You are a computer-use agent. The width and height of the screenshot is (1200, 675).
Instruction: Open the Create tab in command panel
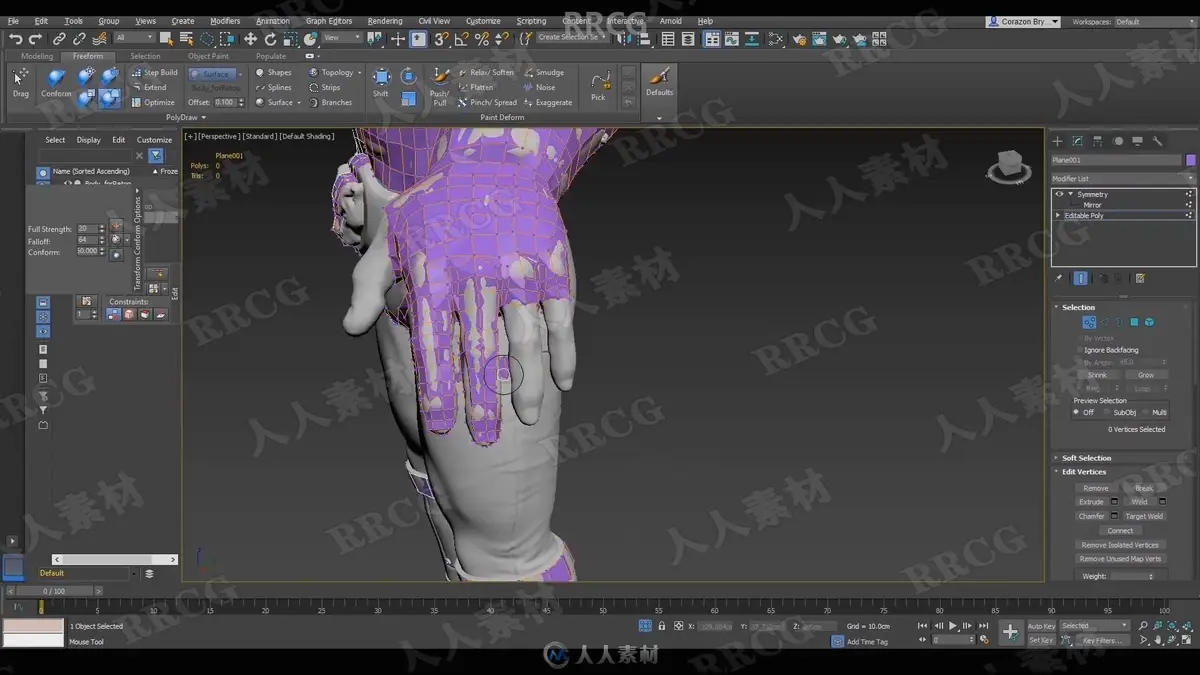[x=1058, y=141]
